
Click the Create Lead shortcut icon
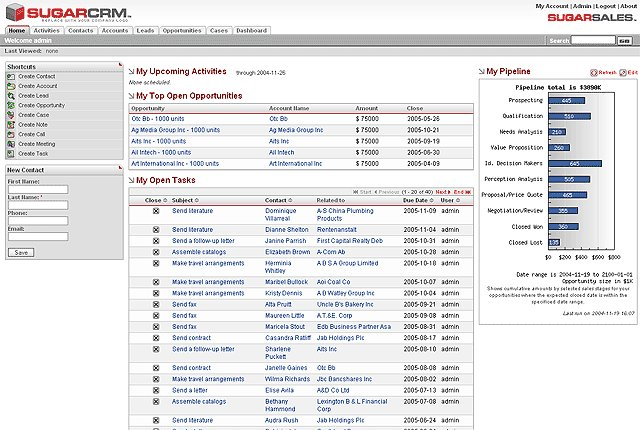click(x=11, y=96)
